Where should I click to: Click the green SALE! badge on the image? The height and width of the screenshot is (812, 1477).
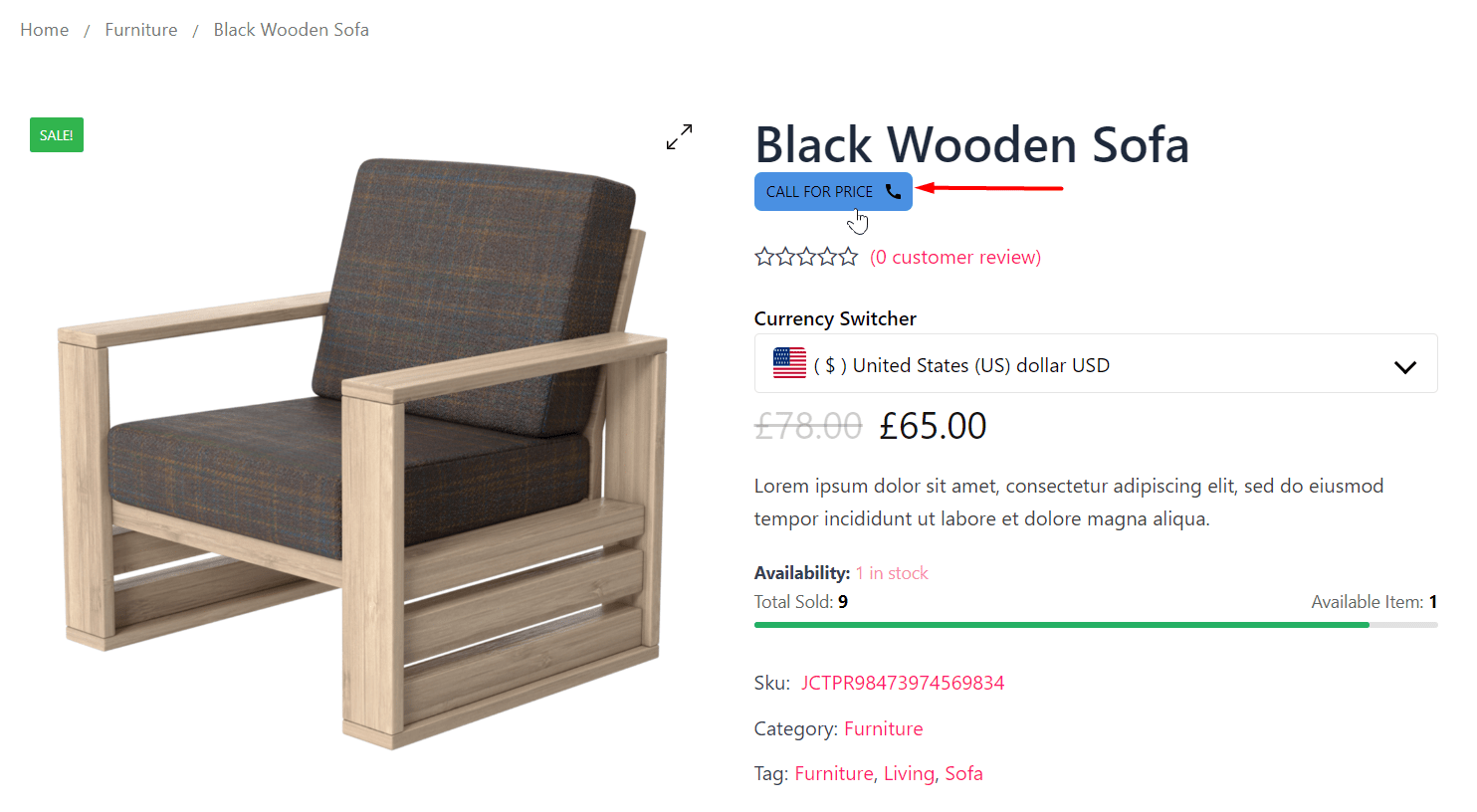[x=56, y=134]
